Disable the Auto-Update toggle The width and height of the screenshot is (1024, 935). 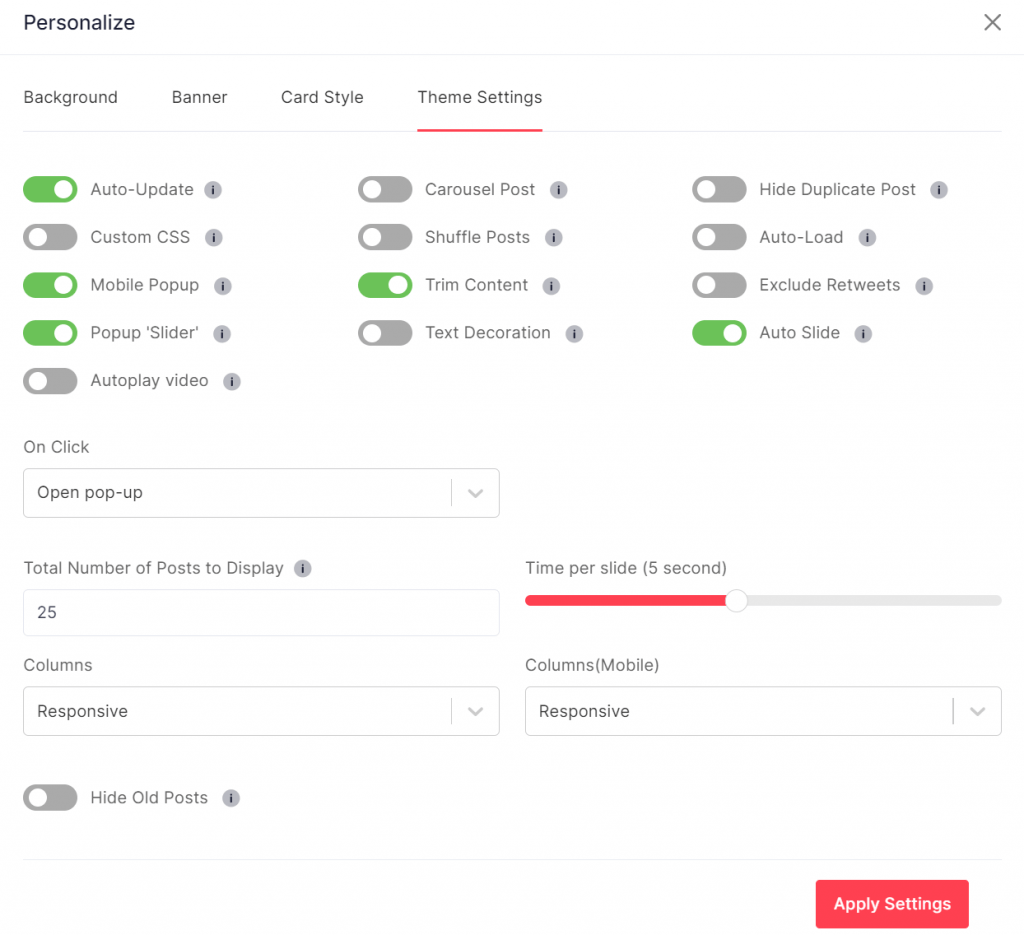(50, 189)
